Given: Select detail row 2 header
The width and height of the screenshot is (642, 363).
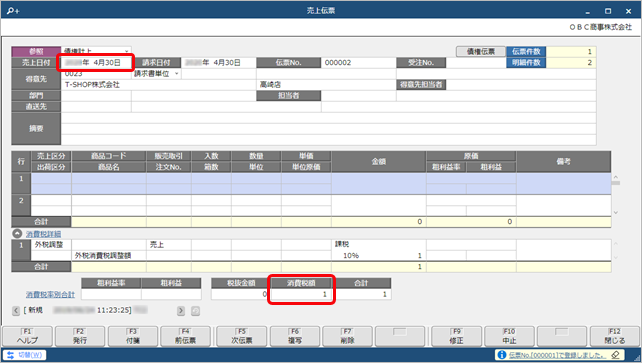Looking at the screenshot, I should click(21, 205).
